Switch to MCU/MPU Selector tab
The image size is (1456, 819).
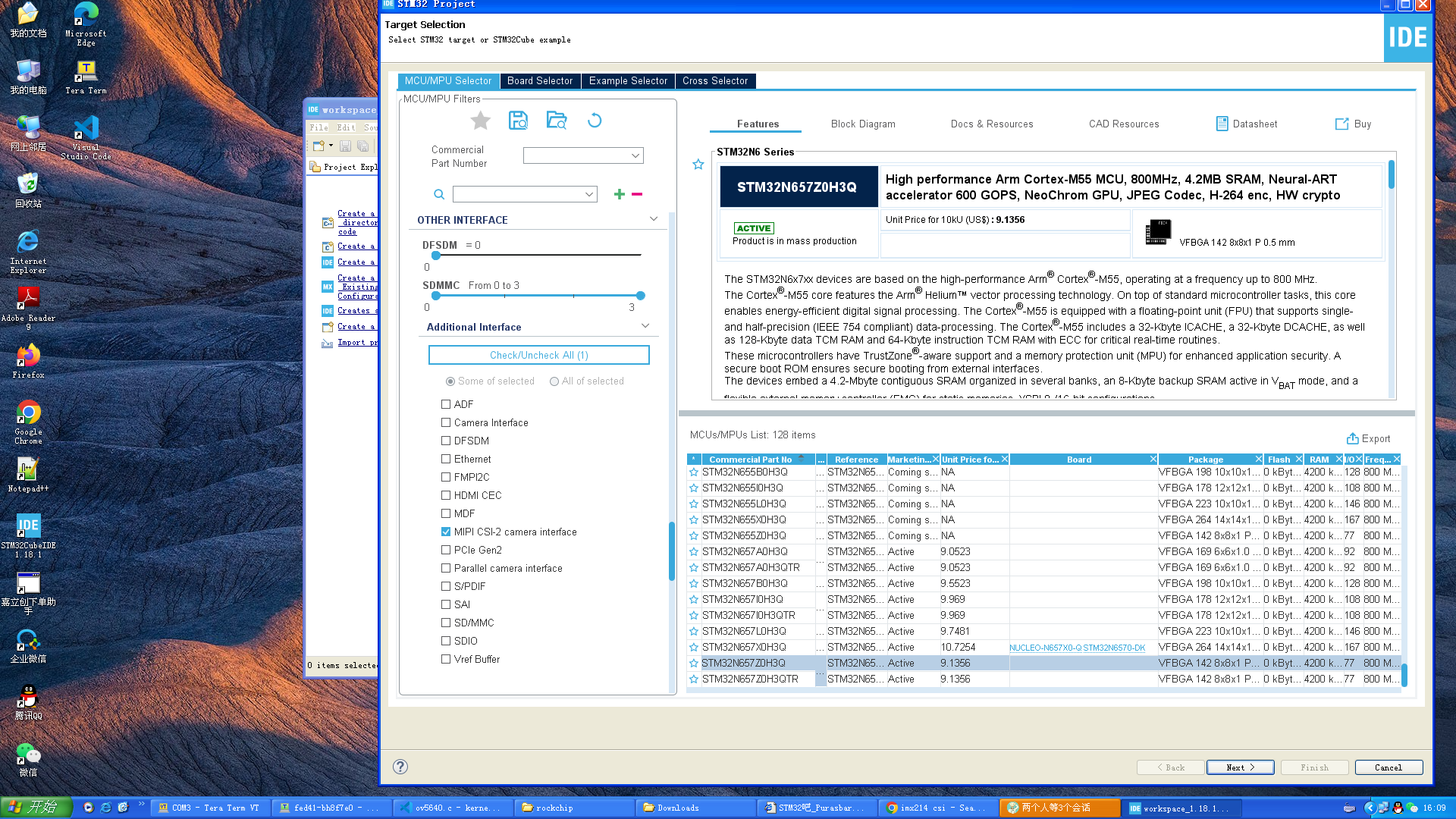[448, 81]
